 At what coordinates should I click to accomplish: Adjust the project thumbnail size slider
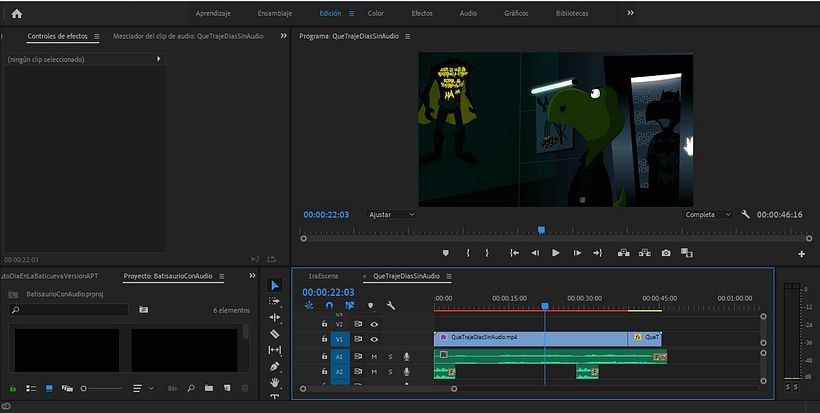click(x=101, y=388)
